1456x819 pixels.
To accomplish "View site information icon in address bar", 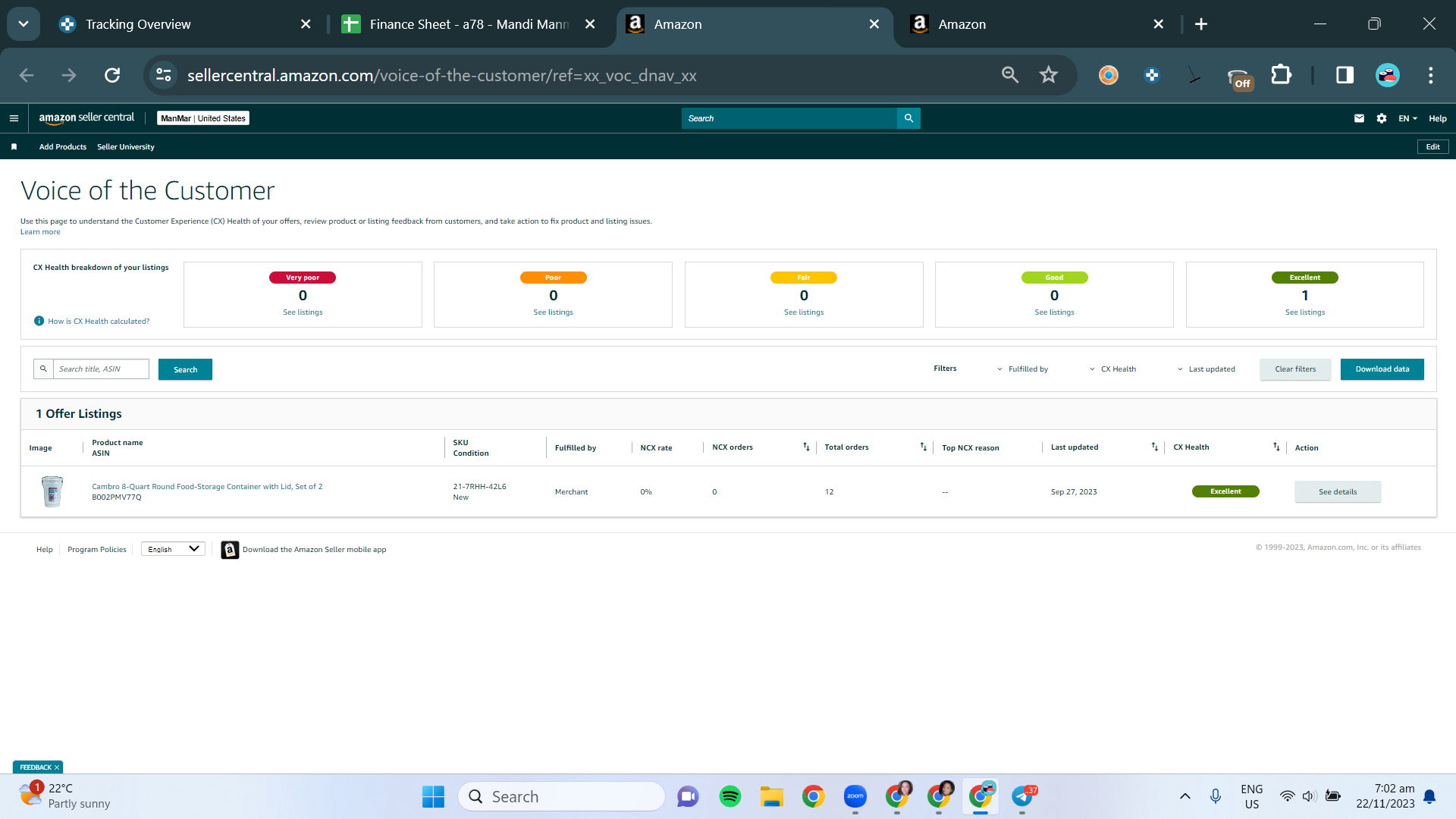I will (164, 75).
